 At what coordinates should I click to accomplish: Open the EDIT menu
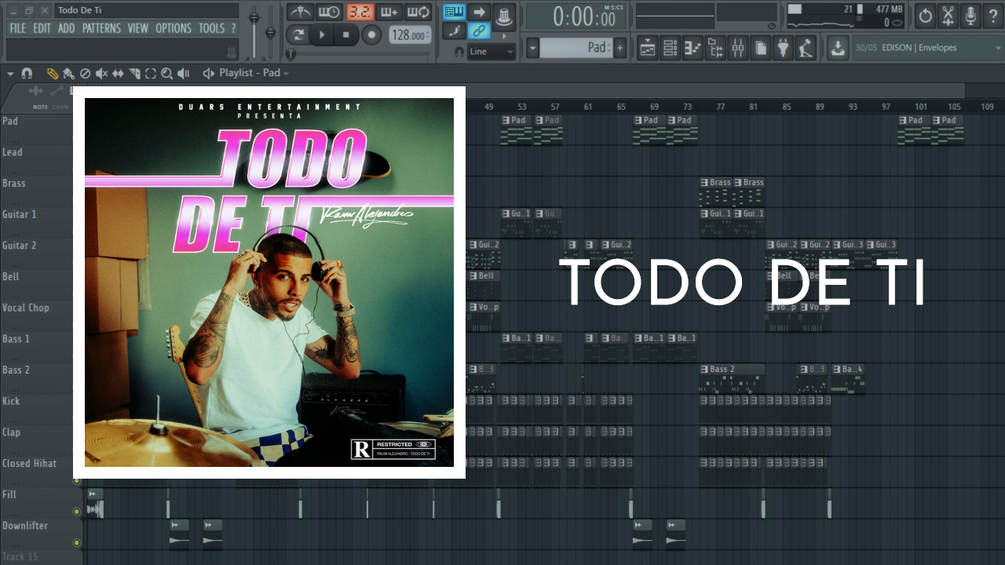point(42,28)
